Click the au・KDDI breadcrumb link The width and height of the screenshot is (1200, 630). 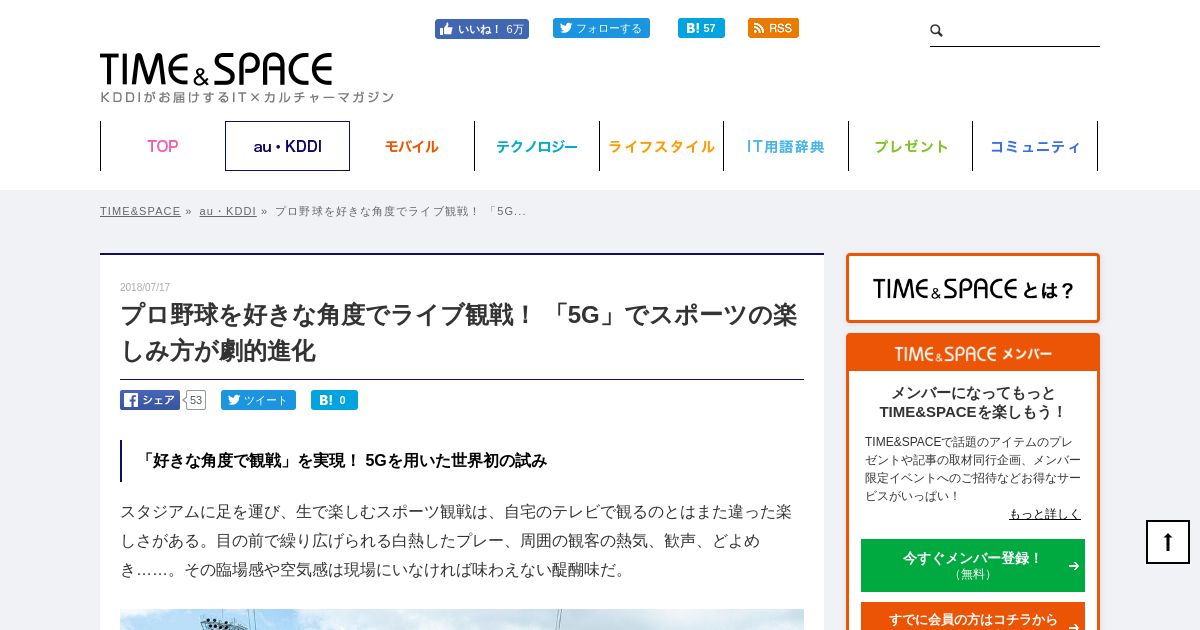click(x=228, y=211)
